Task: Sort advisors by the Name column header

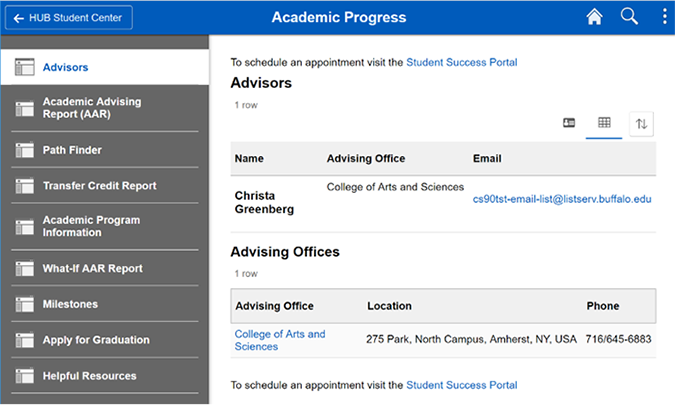Action: pyautogui.click(x=248, y=158)
